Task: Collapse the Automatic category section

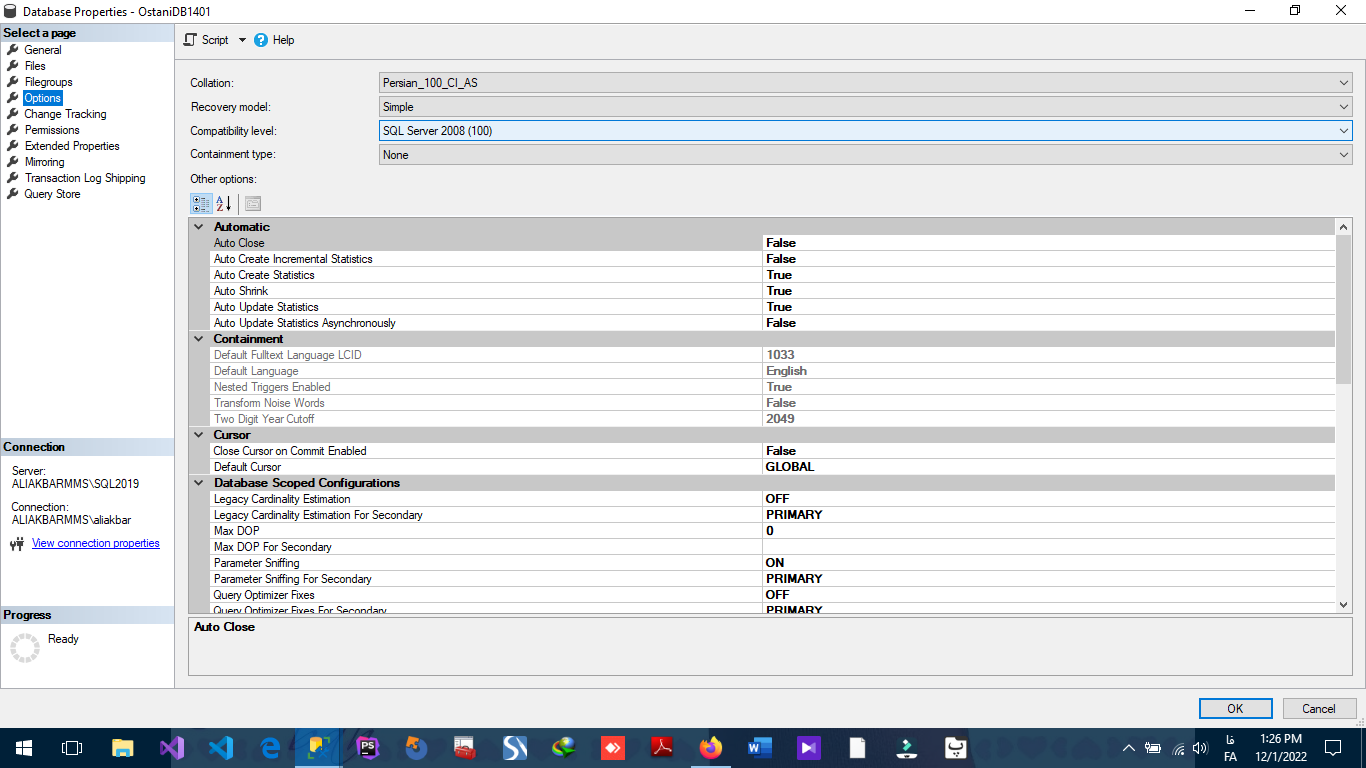Action: coord(198,227)
